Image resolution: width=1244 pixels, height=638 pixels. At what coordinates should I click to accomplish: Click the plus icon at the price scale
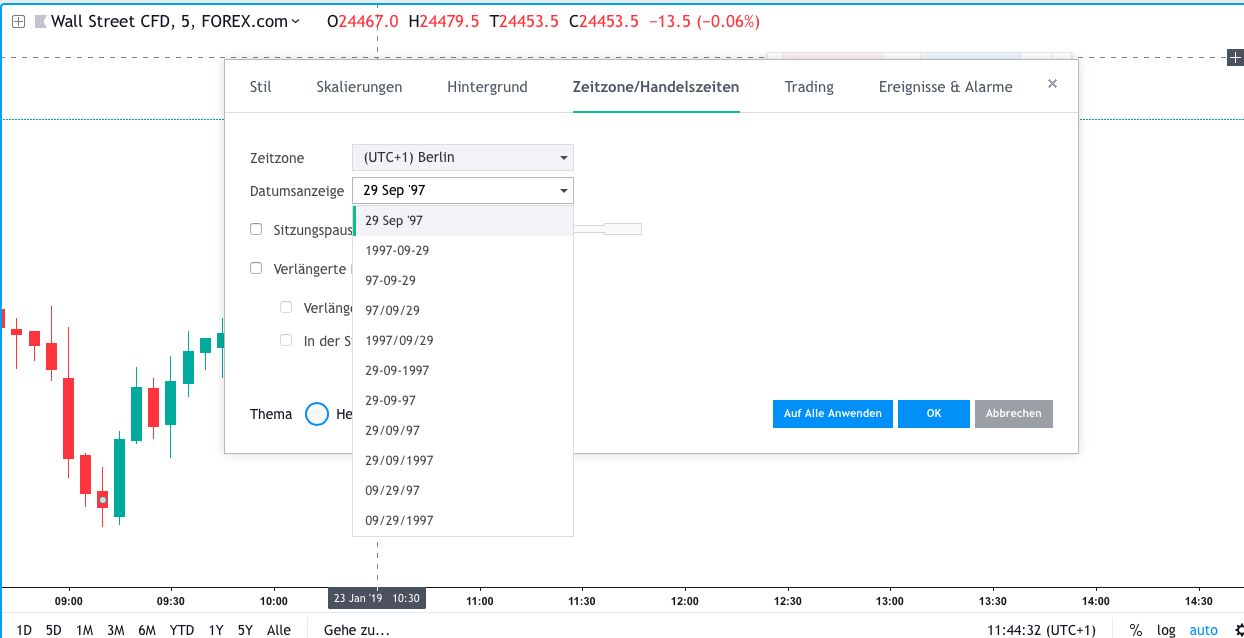click(1235, 58)
